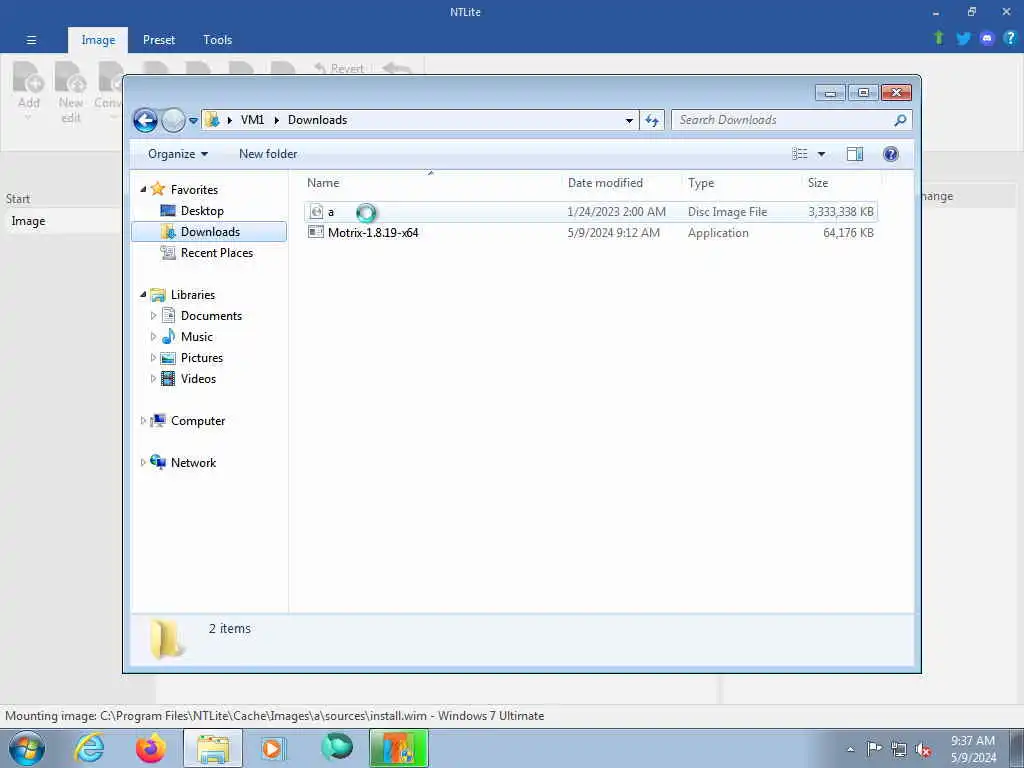
Task: Open explorer Help button
Action: point(890,154)
